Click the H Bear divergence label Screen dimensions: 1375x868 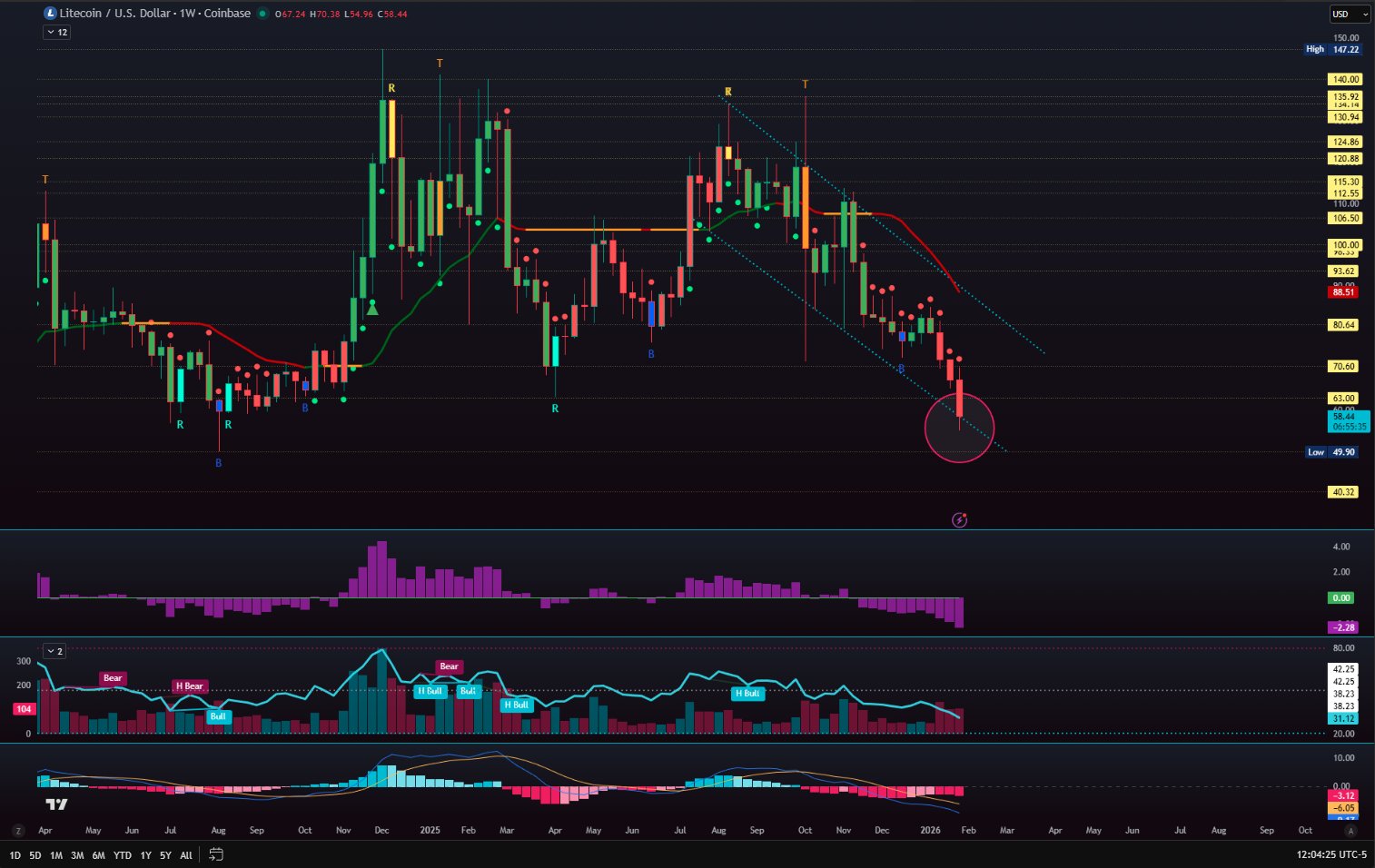(x=189, y=686)
